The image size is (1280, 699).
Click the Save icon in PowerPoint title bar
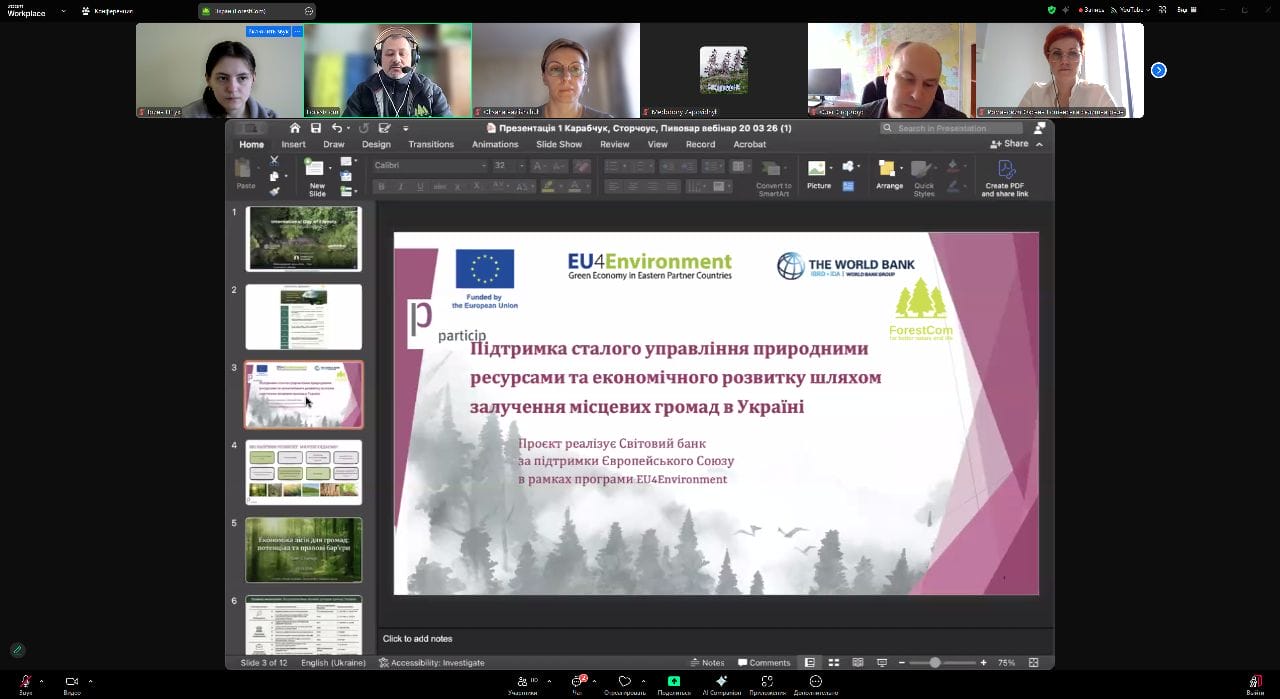click(x=316, y=128)
